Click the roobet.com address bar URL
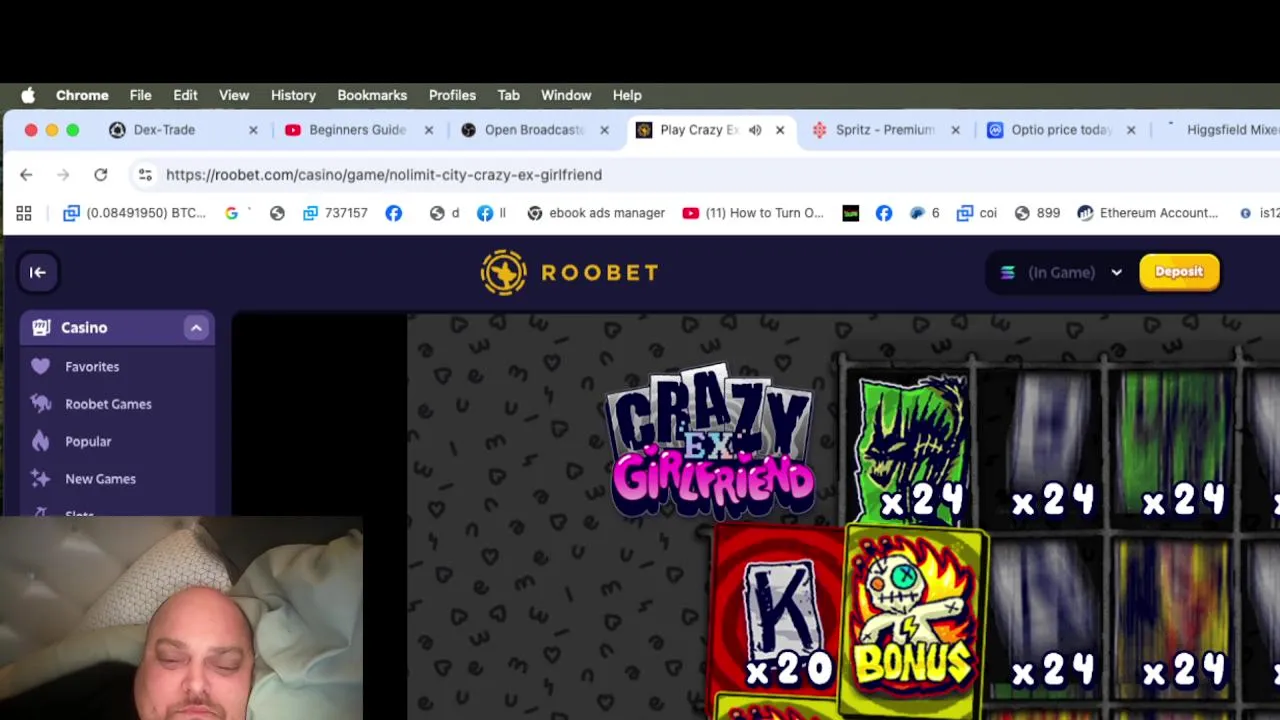 384,175
